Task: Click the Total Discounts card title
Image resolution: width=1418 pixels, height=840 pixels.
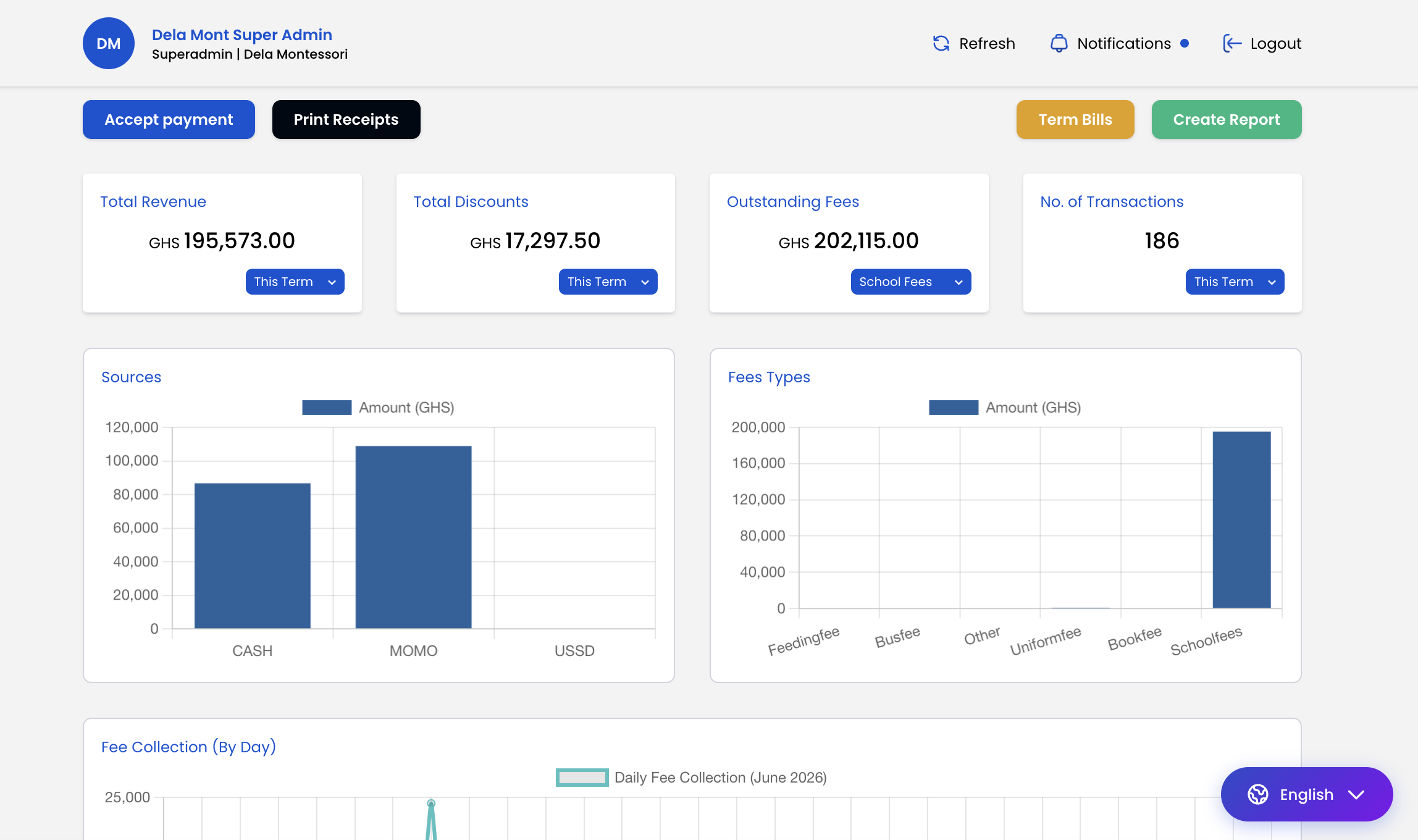Action: tap(471, 201)
